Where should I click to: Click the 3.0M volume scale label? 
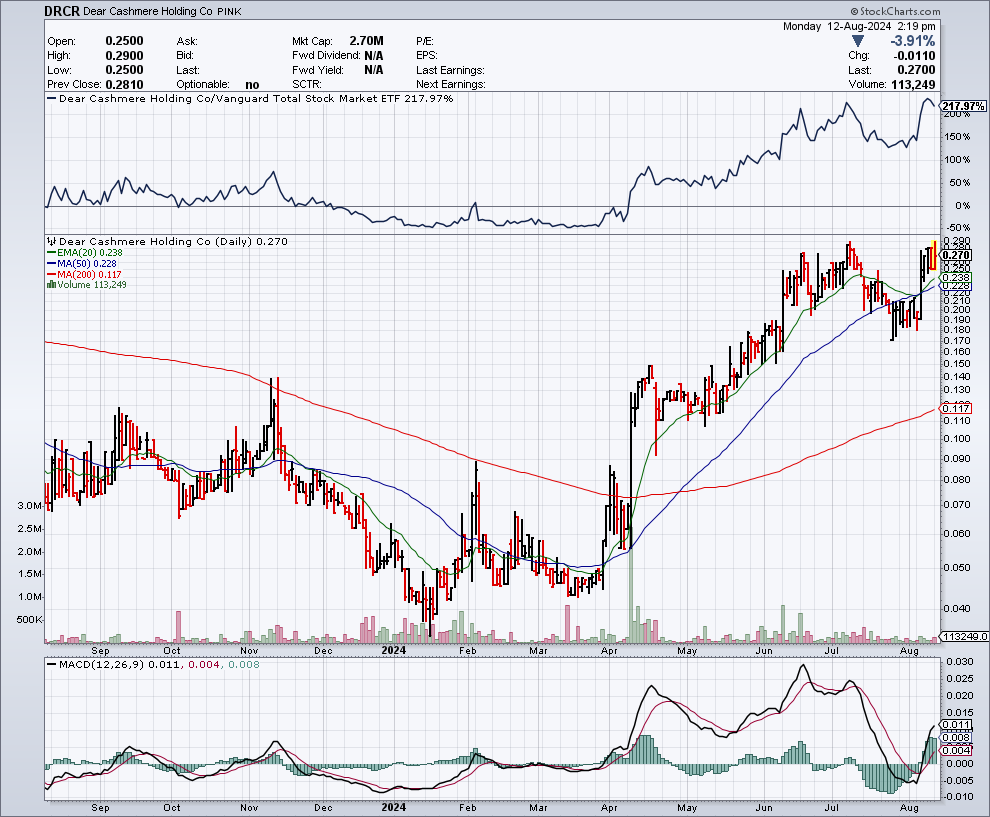pos(30,506)
